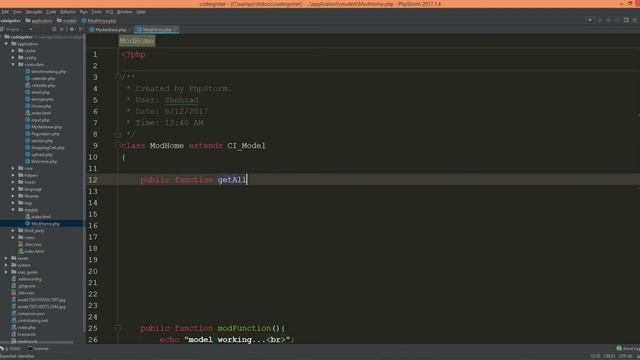Open the TODO tool window
Viewport: 640px width, 360px height.
(12, 349)
